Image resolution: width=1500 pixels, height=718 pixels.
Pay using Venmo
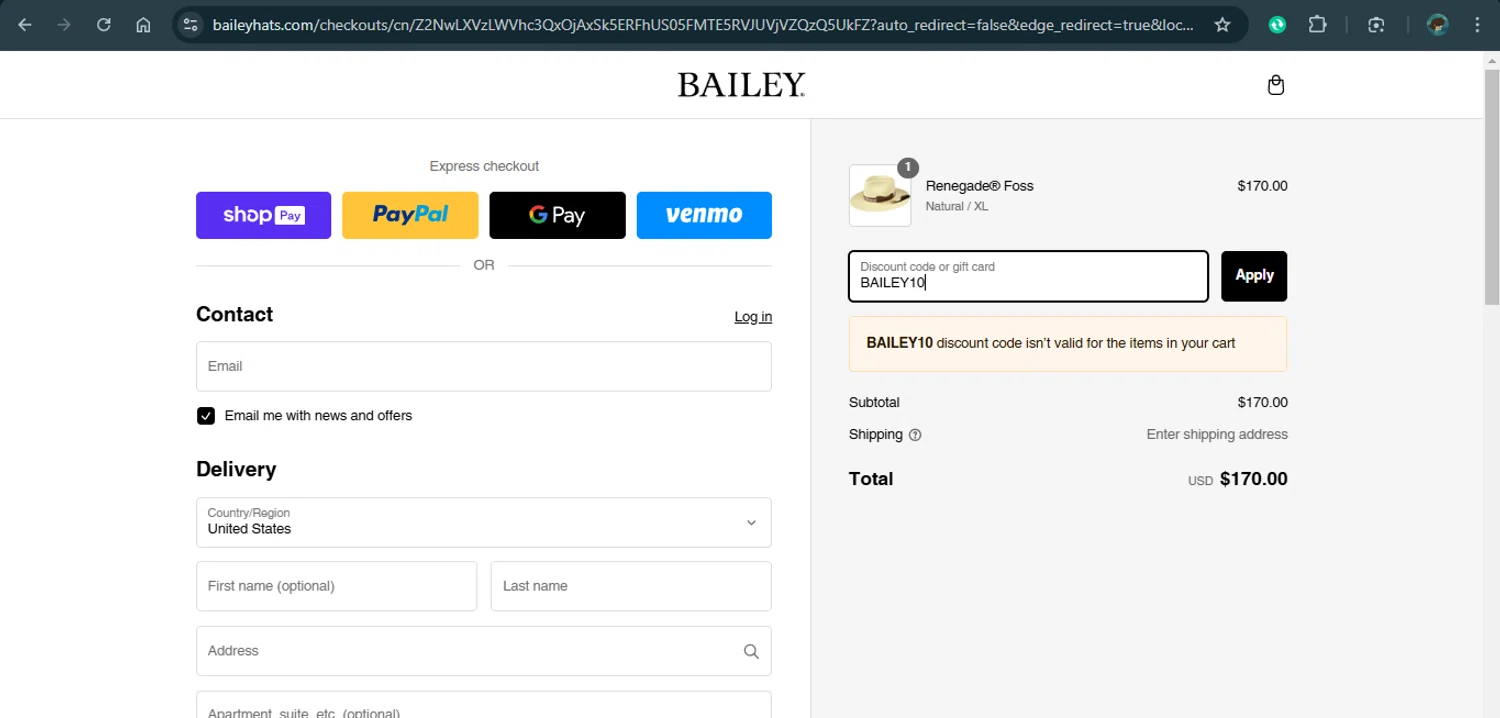(704, 215)
